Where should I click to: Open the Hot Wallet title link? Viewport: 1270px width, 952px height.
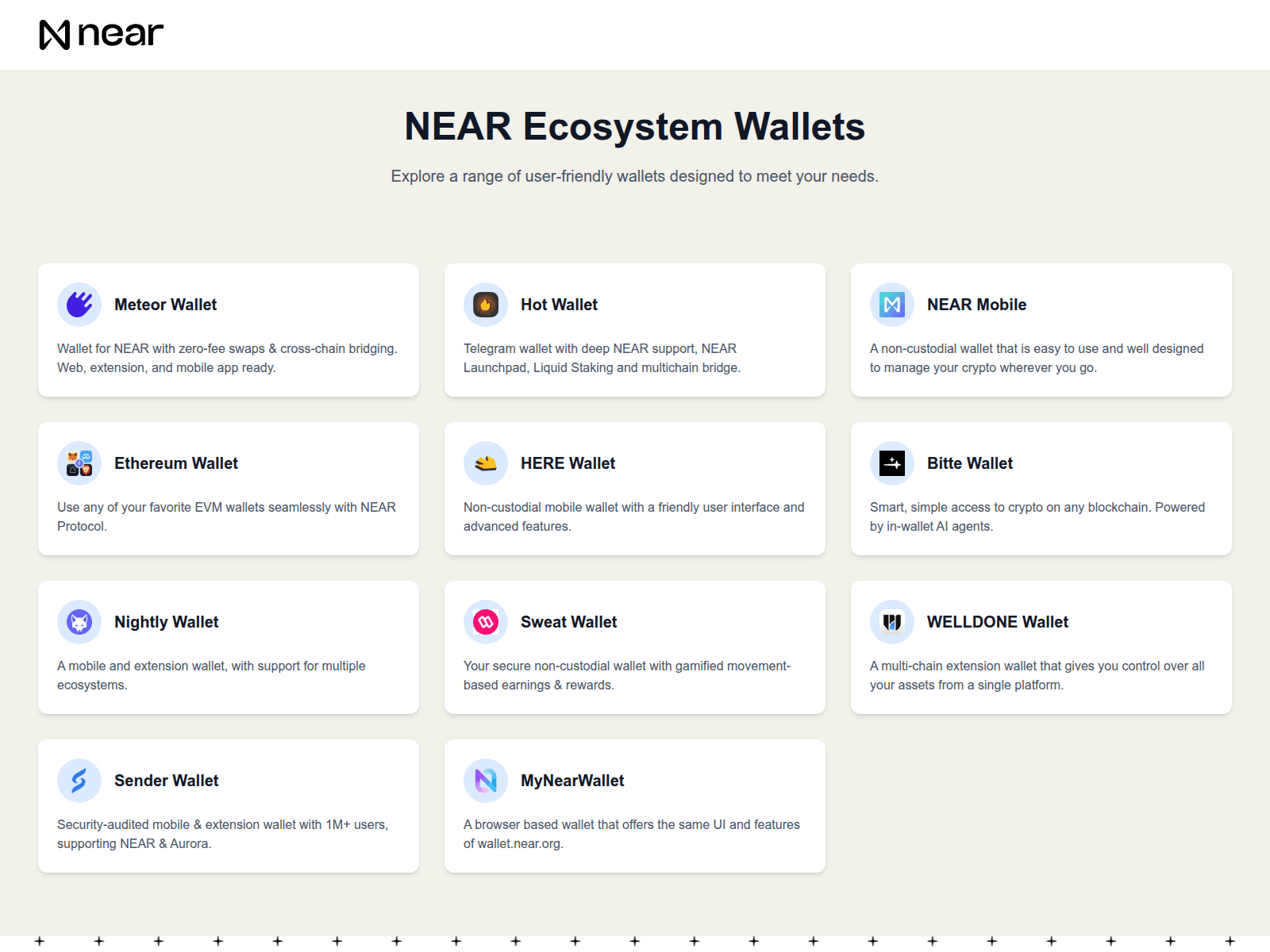(559, 305)
